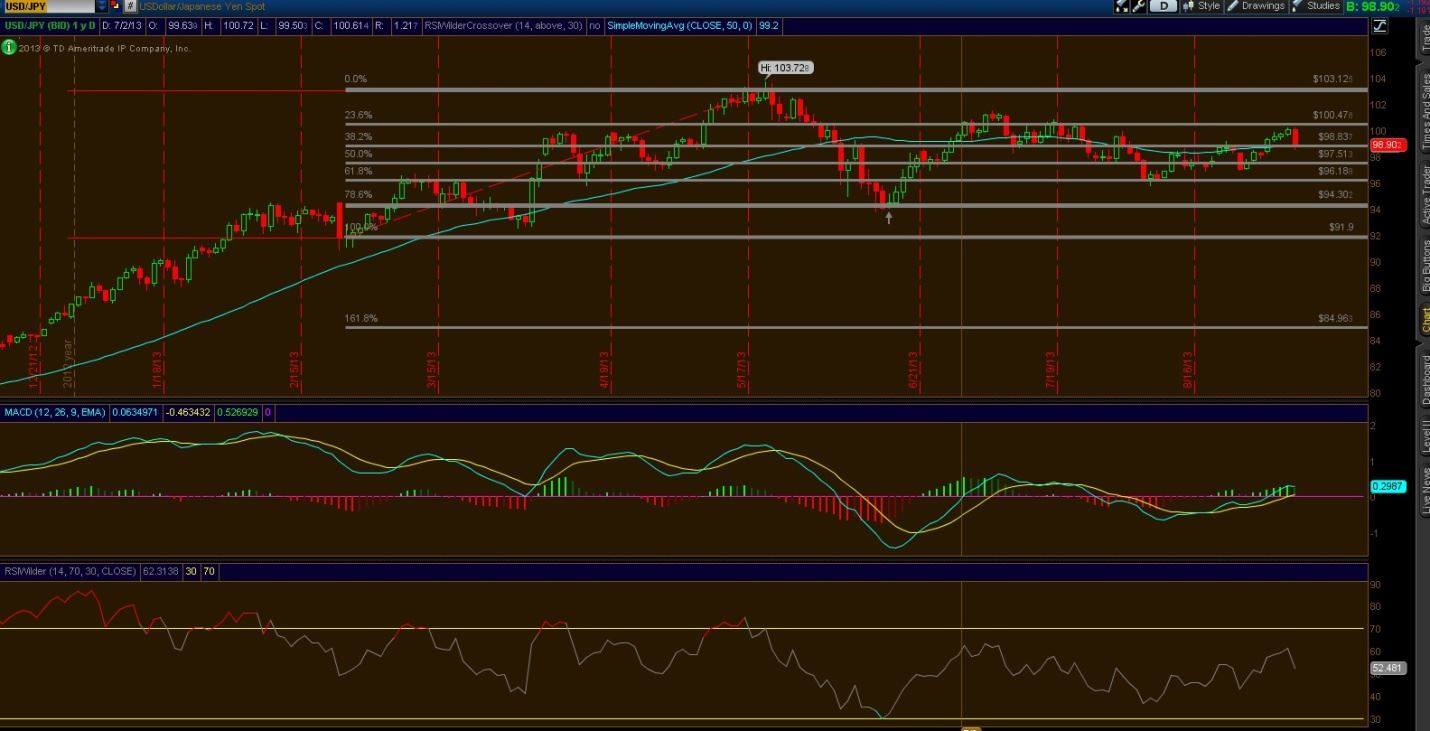
Task: Toggle the maximize chart arrow at top right
Action: click(x=1378, y=25)
